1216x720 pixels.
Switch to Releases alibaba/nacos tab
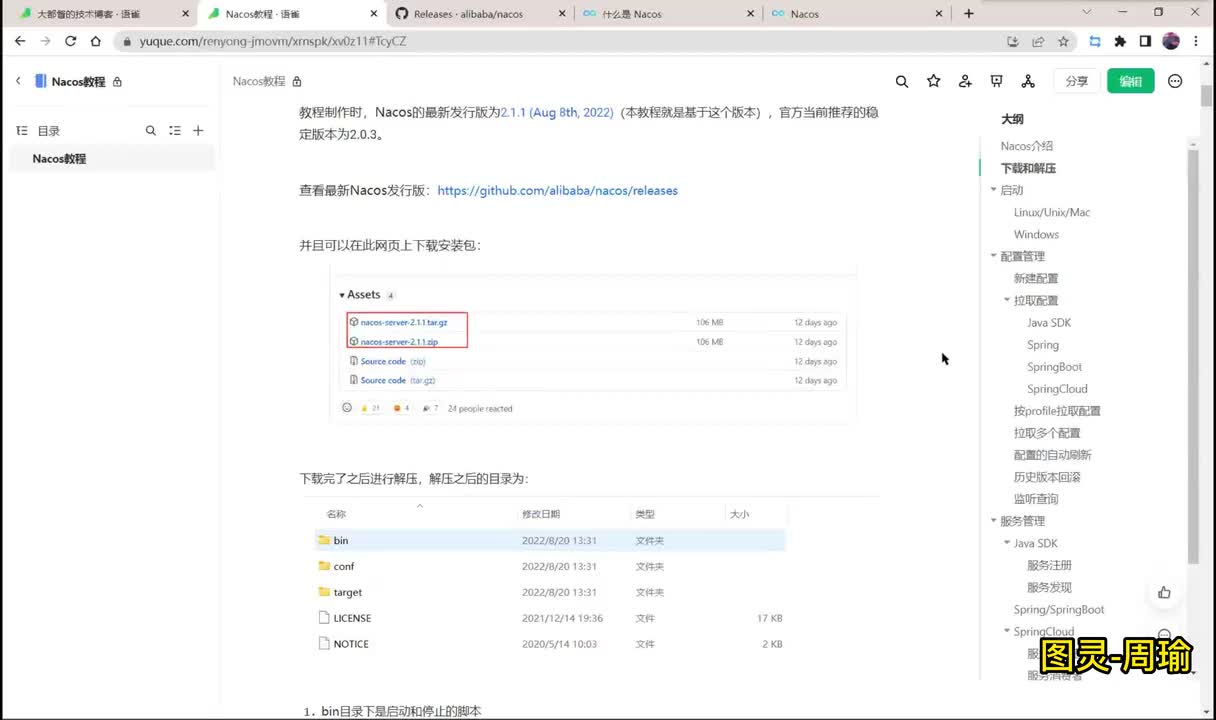click(x=479, y=14)
